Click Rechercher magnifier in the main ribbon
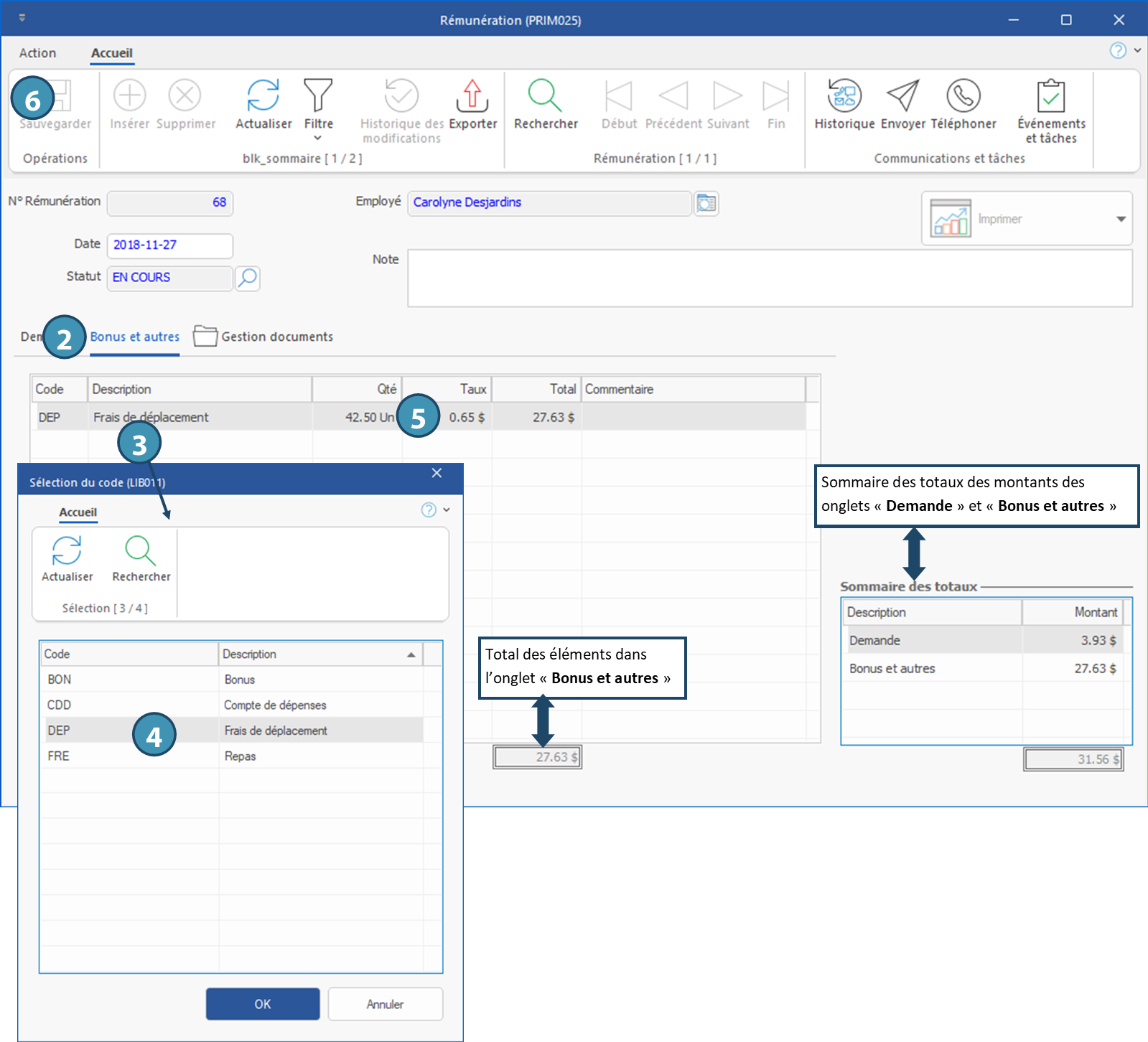 coord(545,96)
